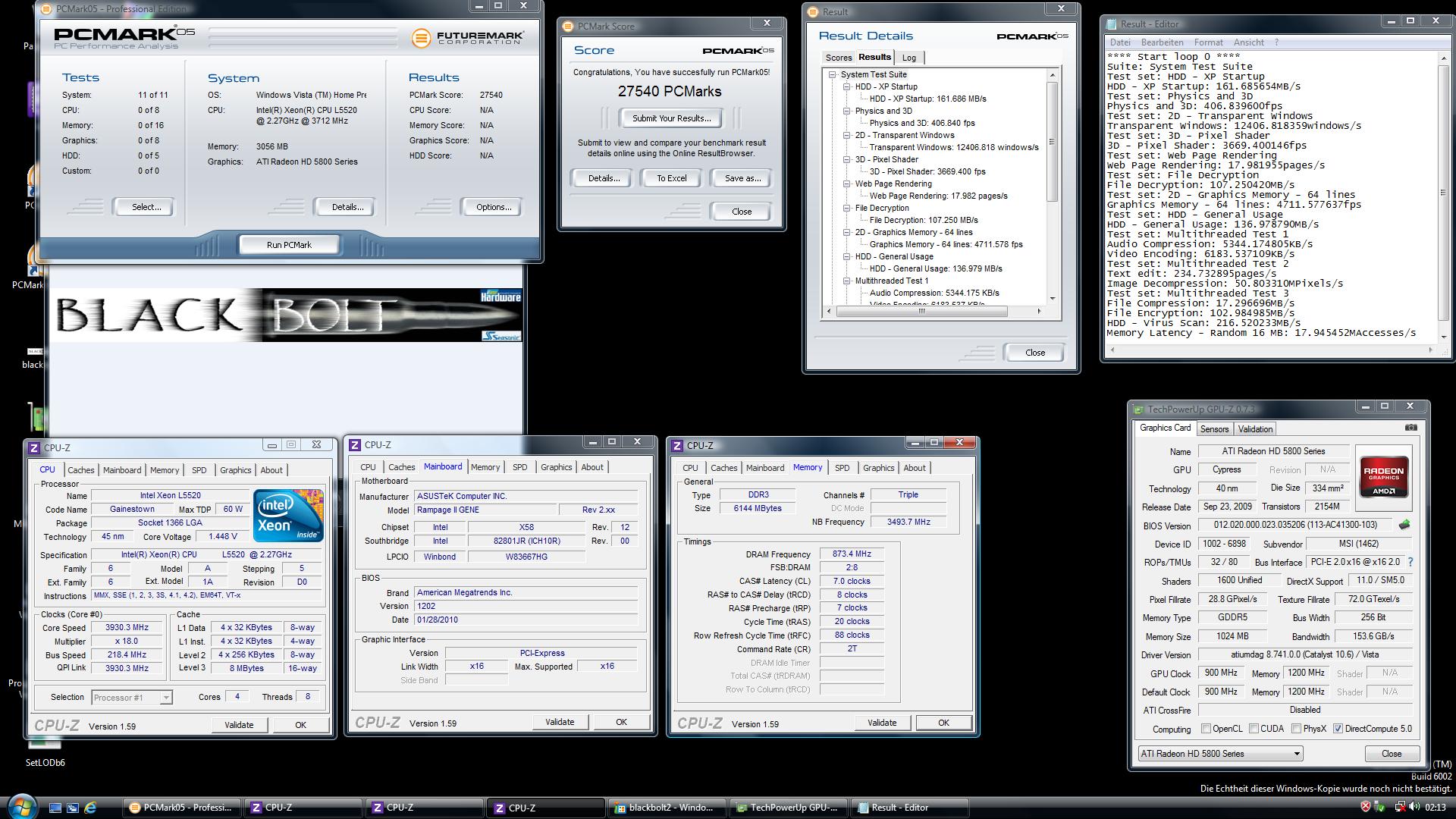Click the GPU-Z BIOS Version field

[1295, 525]
